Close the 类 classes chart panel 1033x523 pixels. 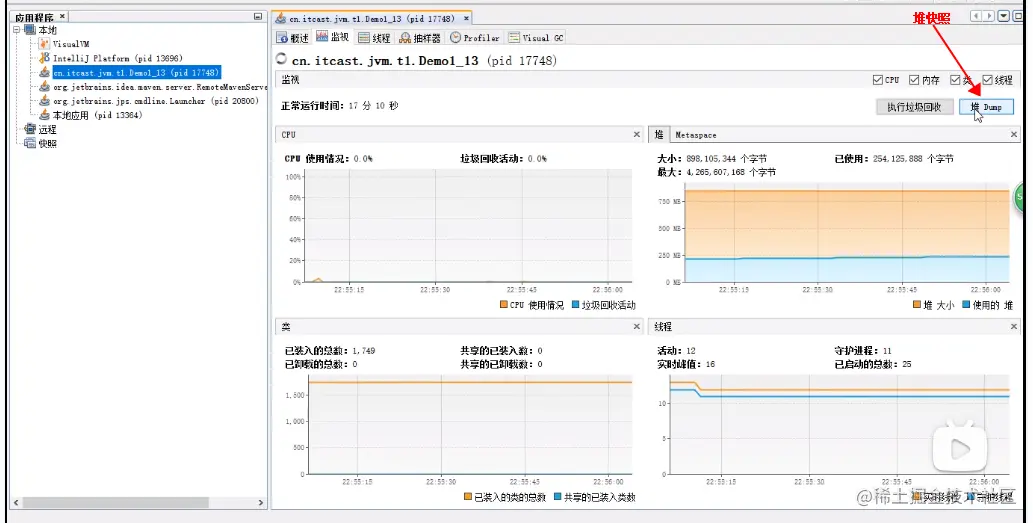pyautogui.click(x=636, y=326)
